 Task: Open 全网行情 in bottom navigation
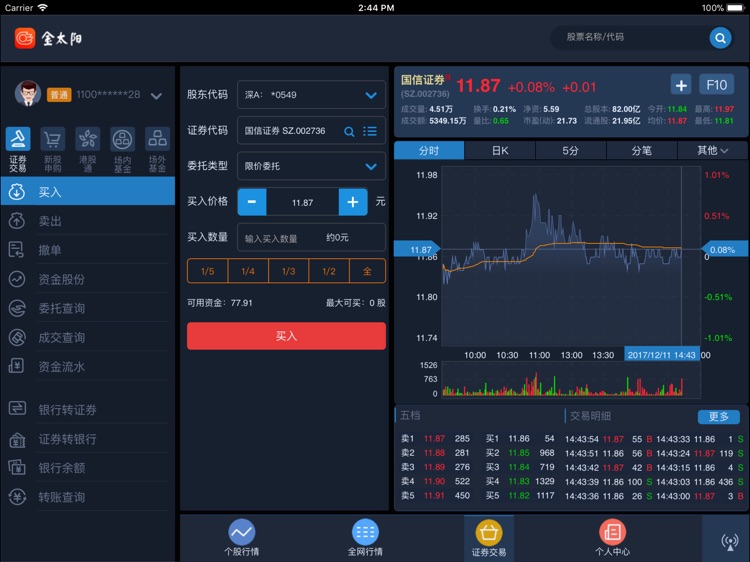(x=365, y=538)
